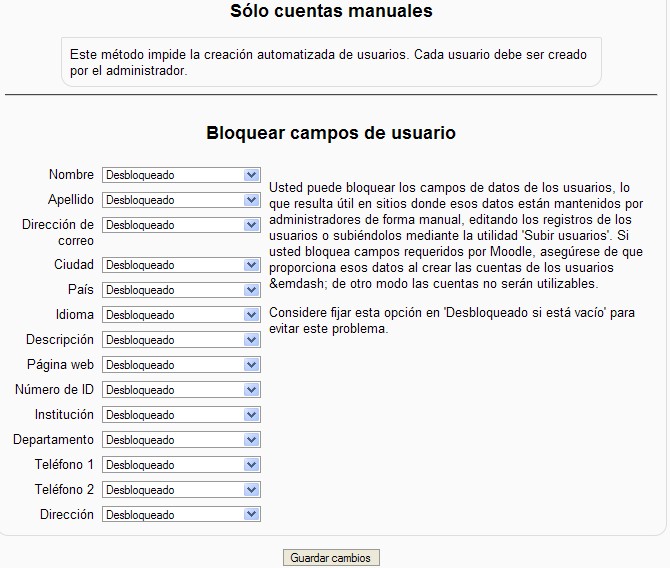Open the Institución dropdown
The width and height of the screenshot is (670, 568).
[181, 415]
